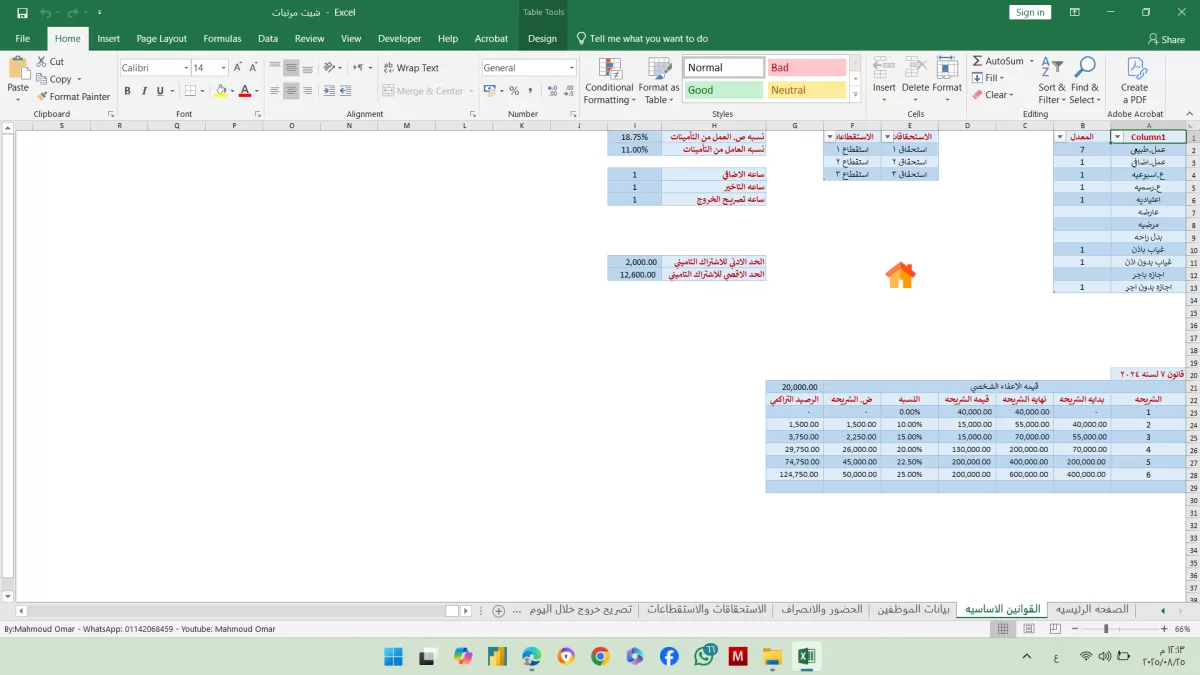
Task: Apply the Good cell style swatch
Action: click(x=723, y=90)
